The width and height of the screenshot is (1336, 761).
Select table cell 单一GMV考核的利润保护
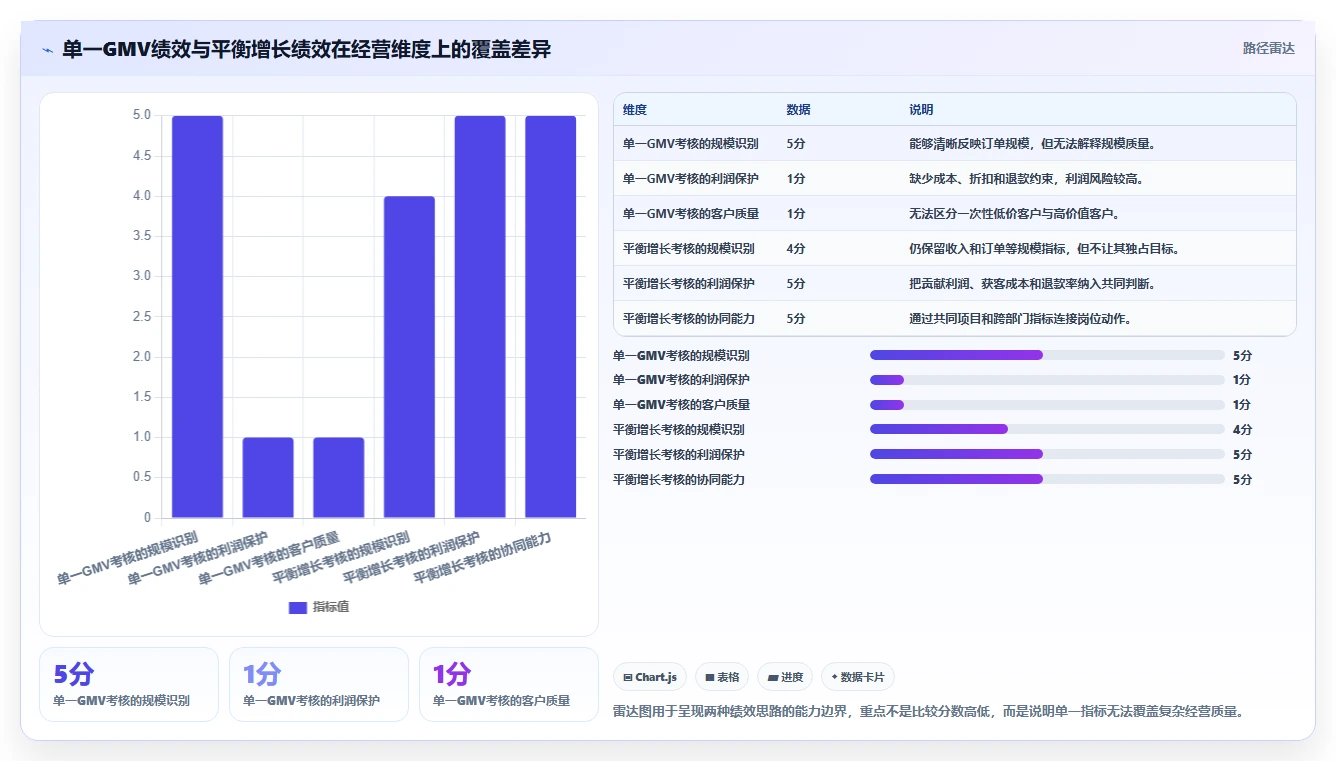(x=691, y=179)
